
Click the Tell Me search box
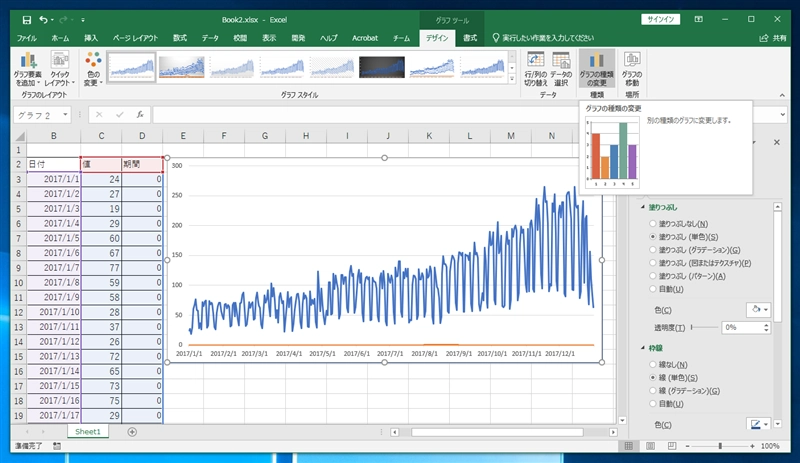[x=543, y=38]
